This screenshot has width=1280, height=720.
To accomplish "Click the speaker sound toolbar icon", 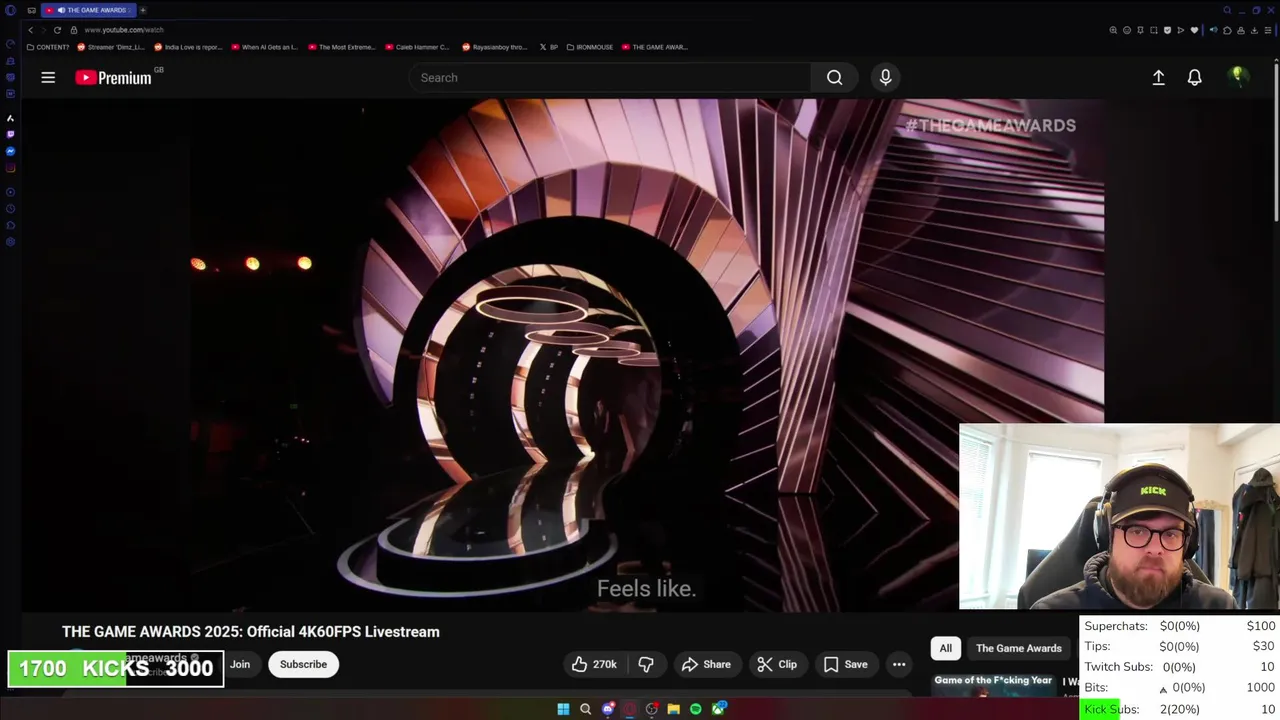I will pyautogui.click(x=1214, y=30).
